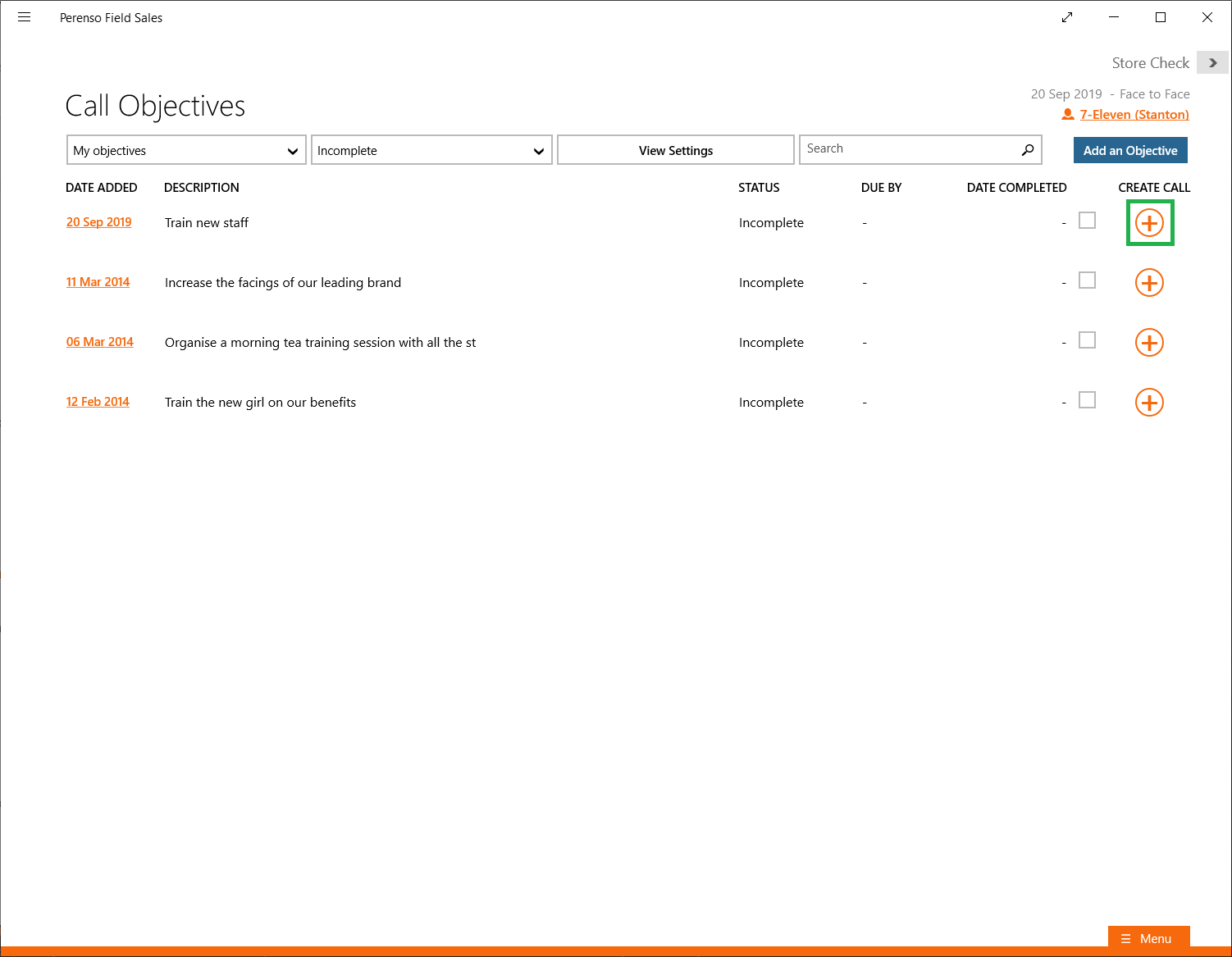This screenshot has height=957, width=1232.
Task: Create call for Increase the facings objective
Action: pyautogui.click(x=1149, y=283)
